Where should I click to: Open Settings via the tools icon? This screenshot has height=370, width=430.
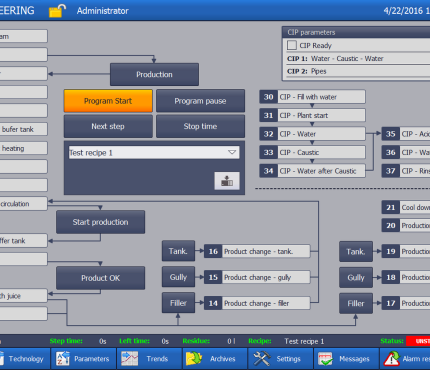click(x=262, y=359)
